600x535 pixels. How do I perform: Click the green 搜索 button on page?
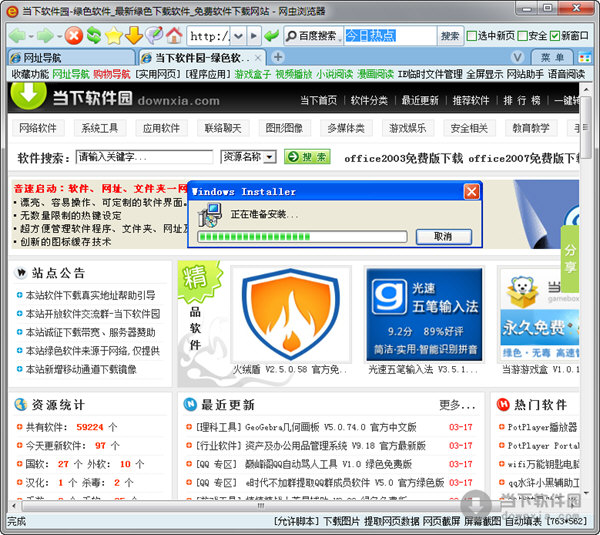tap(307, 157)
